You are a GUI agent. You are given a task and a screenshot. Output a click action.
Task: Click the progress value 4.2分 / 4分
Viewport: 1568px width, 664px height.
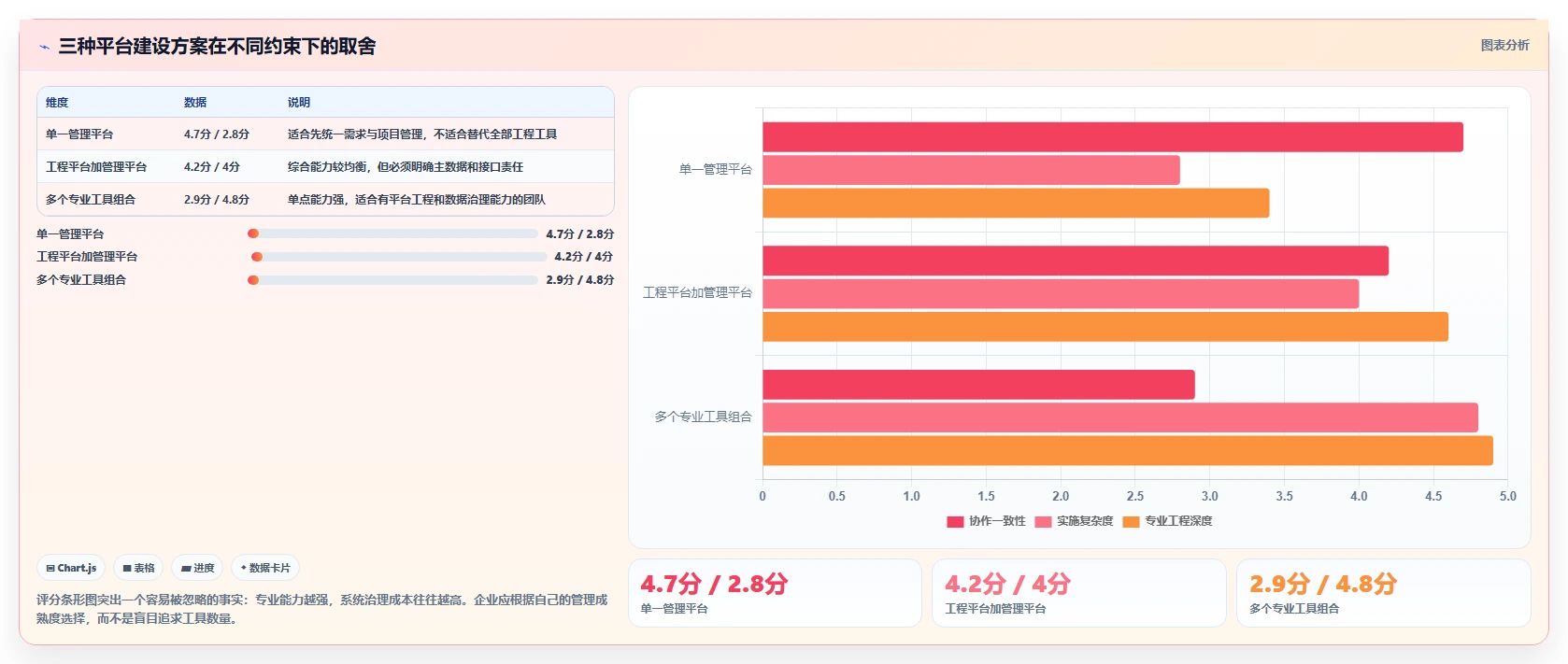pyautogui.click(x=584, y=257)
